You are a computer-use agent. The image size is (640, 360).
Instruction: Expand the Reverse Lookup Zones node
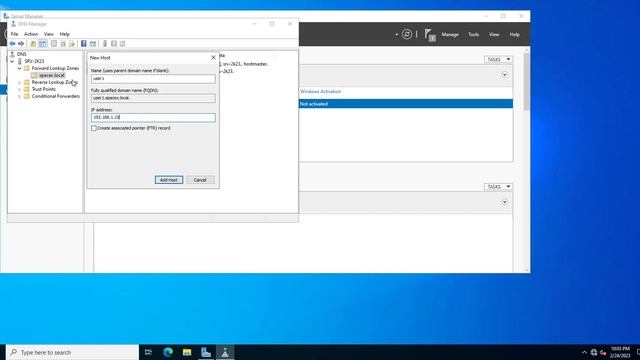[x=19, y=82]
